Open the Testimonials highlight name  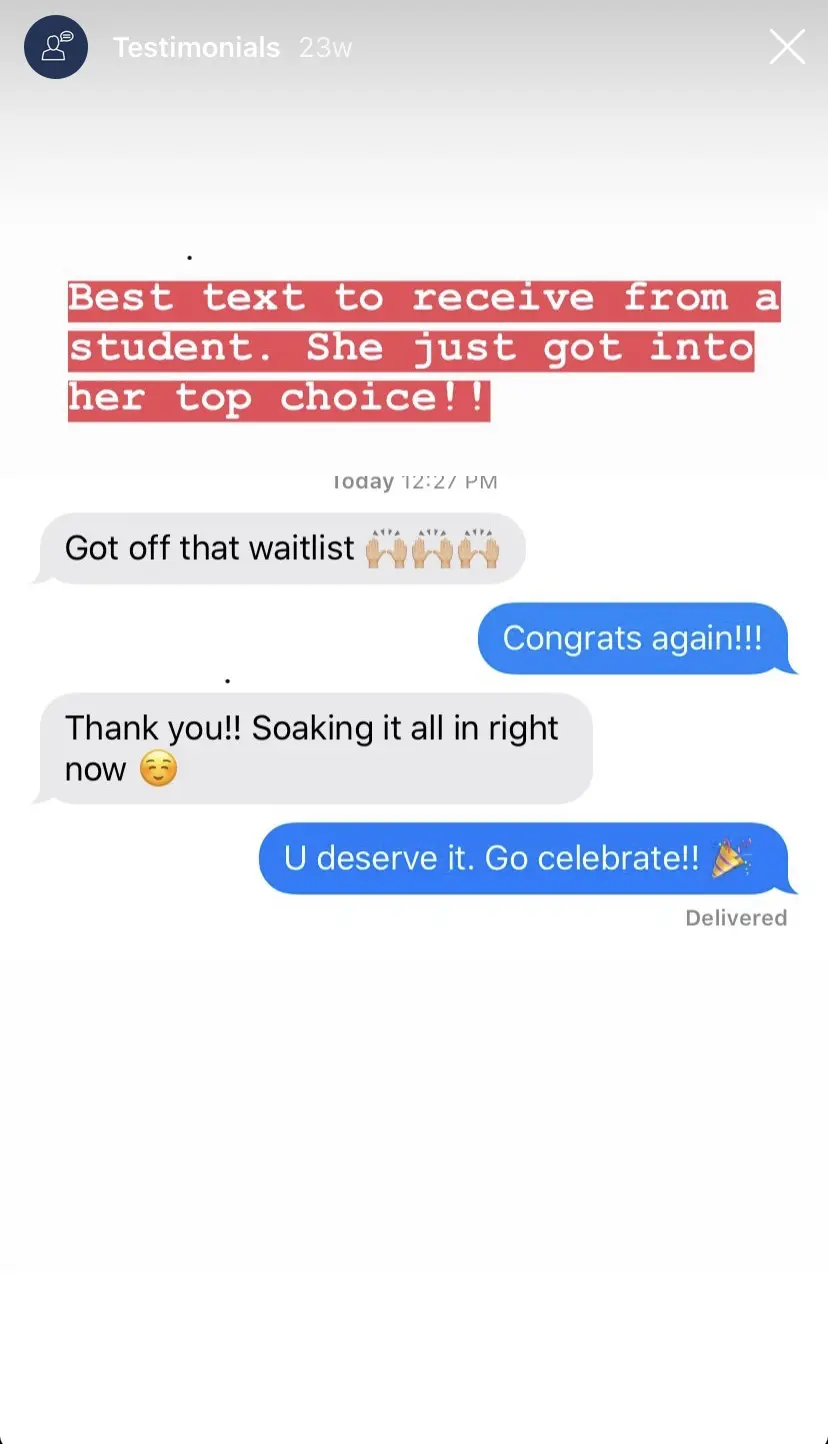[x=196, y=47]
